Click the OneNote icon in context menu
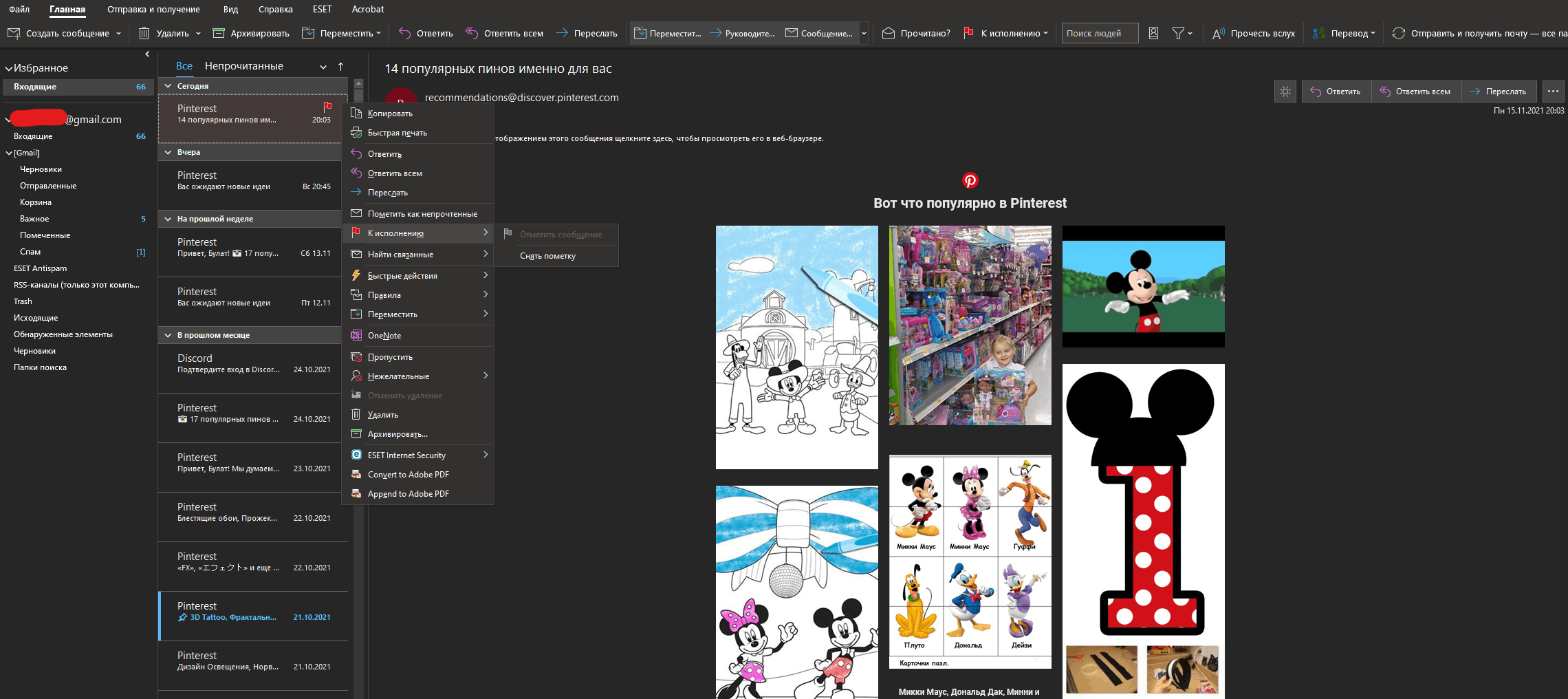 pos(356,336)
